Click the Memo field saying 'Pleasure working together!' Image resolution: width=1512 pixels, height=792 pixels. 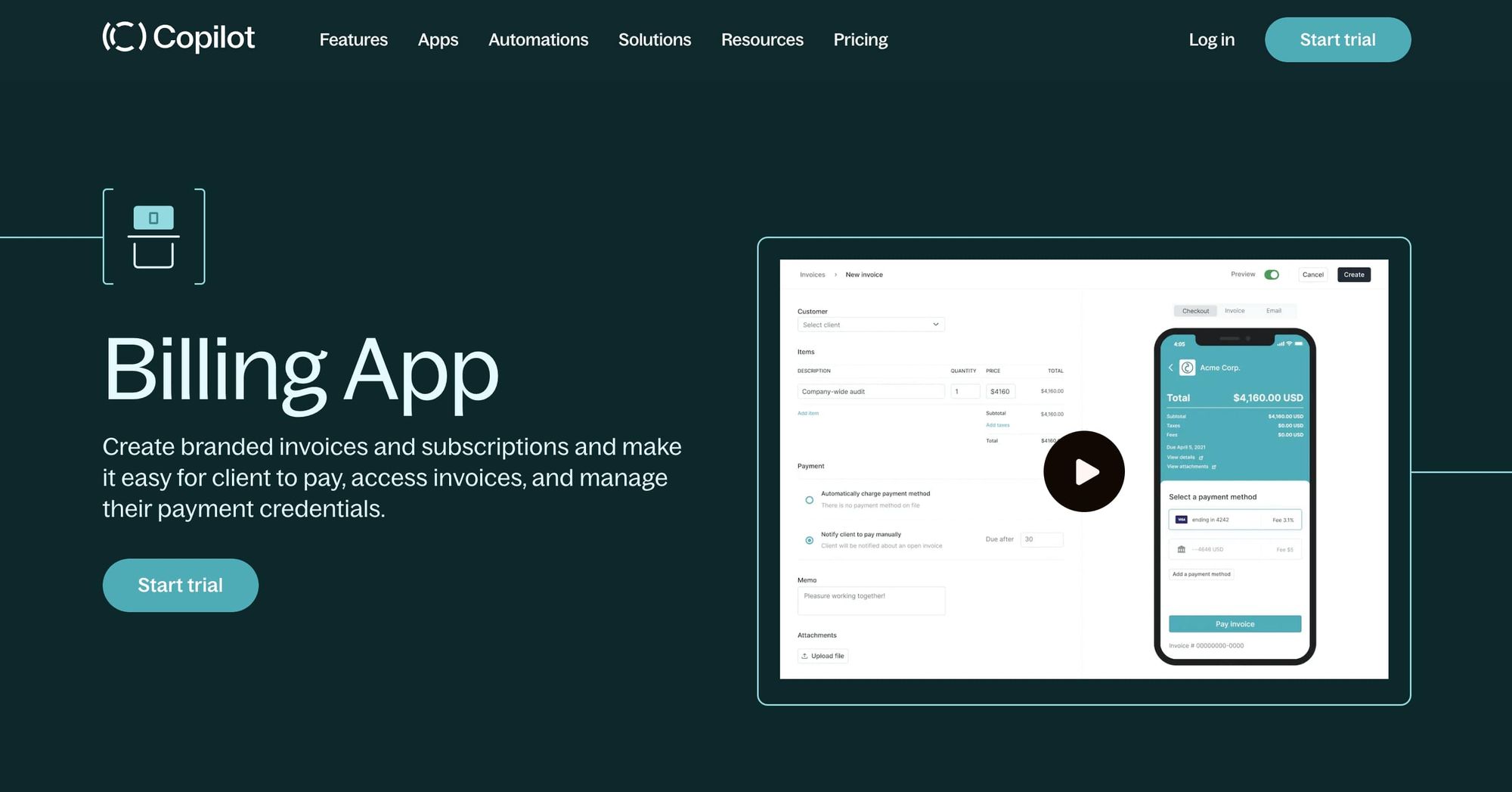(x=871, y=600)
